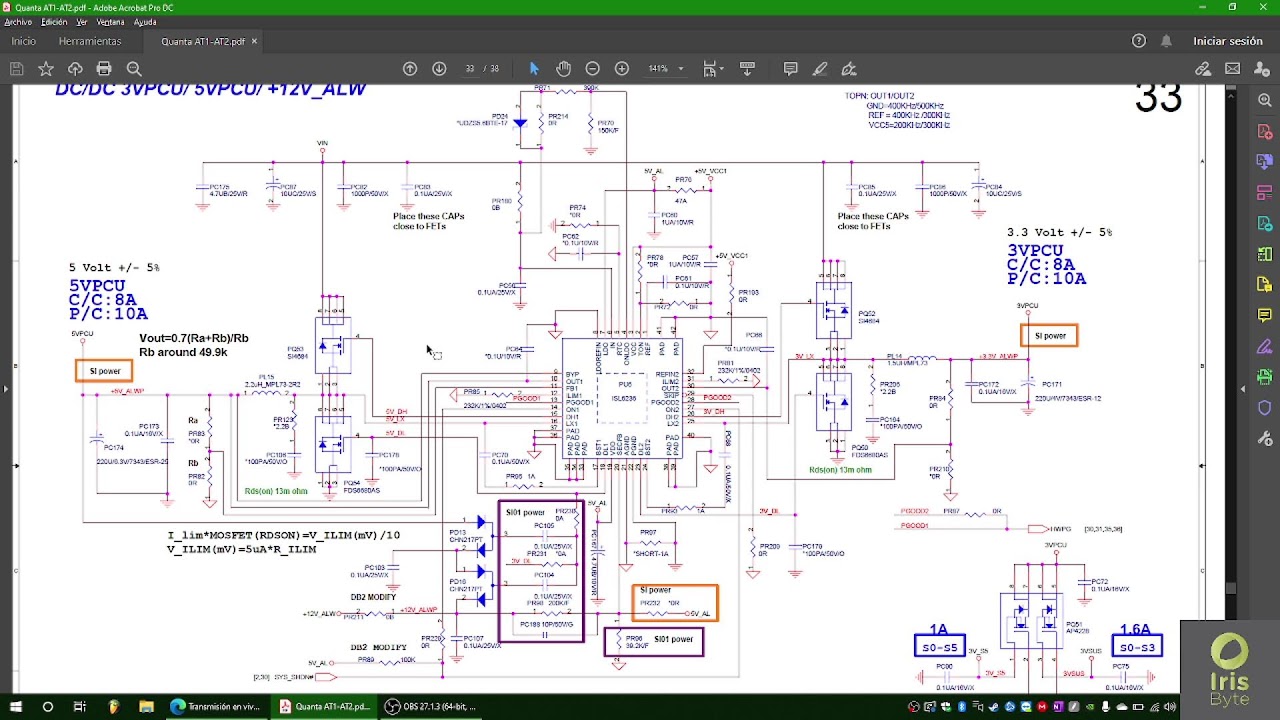Open the Combine Files tool in right panel
Image resolution: width=1280 pixels, height=720 pixels.
1264,163
